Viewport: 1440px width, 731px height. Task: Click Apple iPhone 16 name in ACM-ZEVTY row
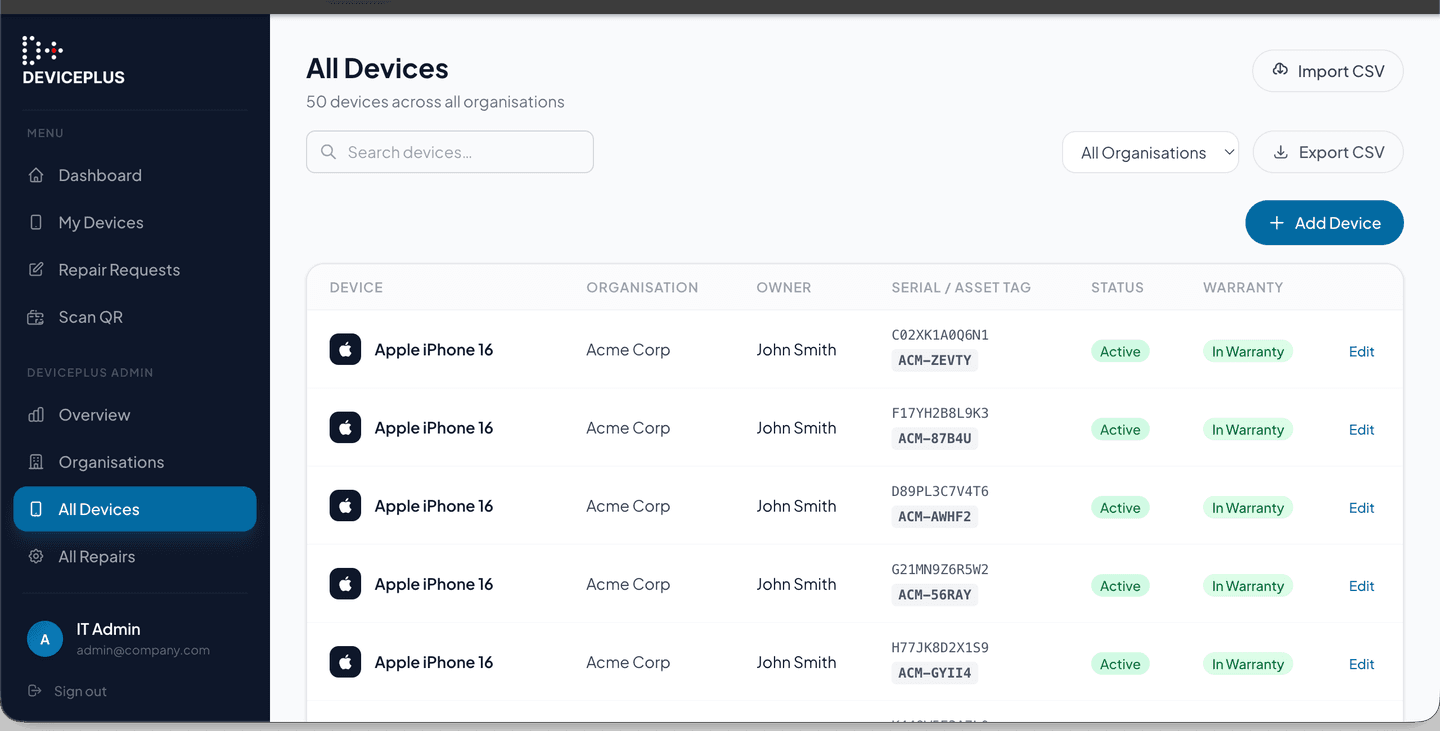point(434,350)
